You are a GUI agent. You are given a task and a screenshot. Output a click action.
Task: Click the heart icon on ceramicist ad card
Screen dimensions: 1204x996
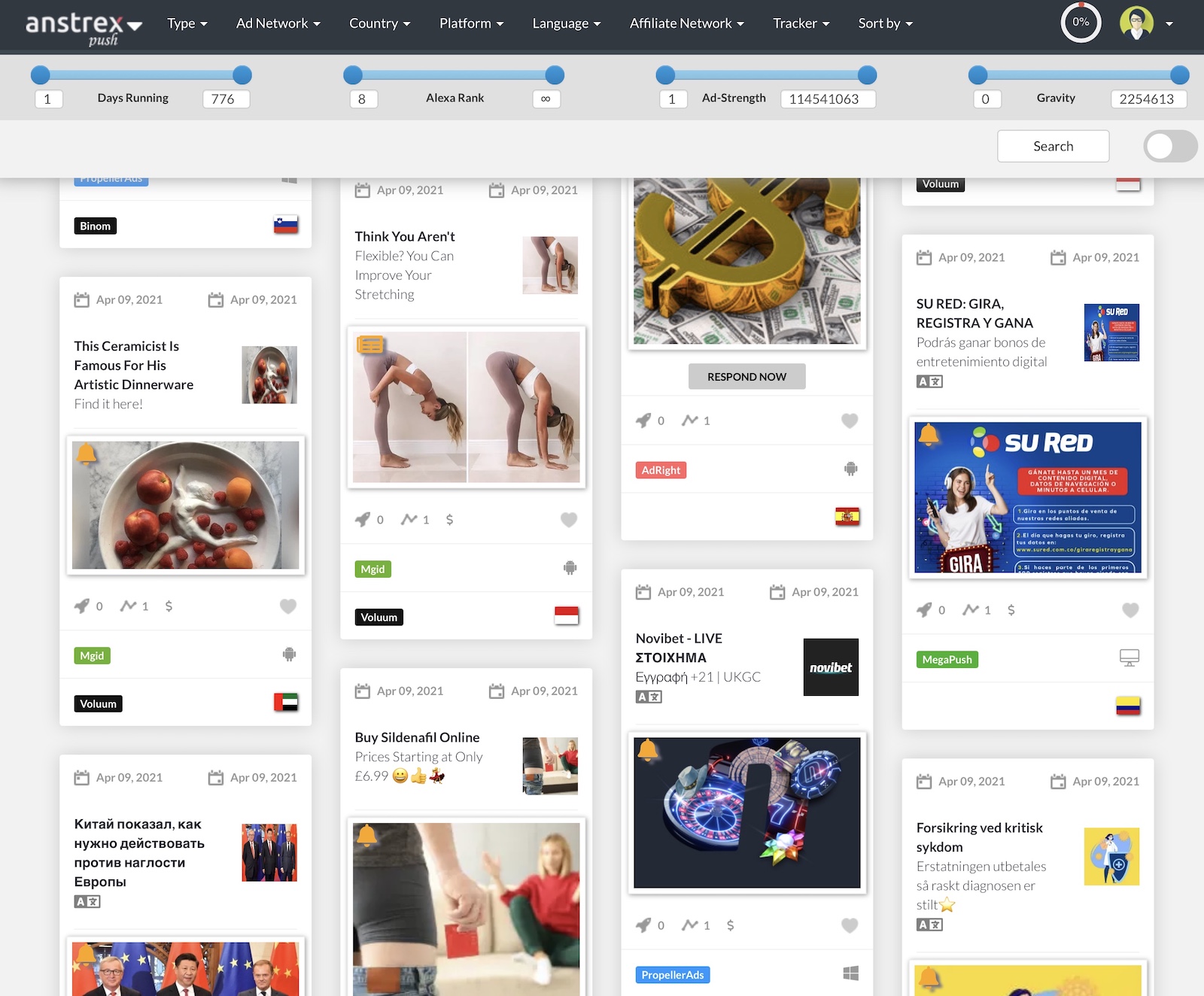[288, 606]
